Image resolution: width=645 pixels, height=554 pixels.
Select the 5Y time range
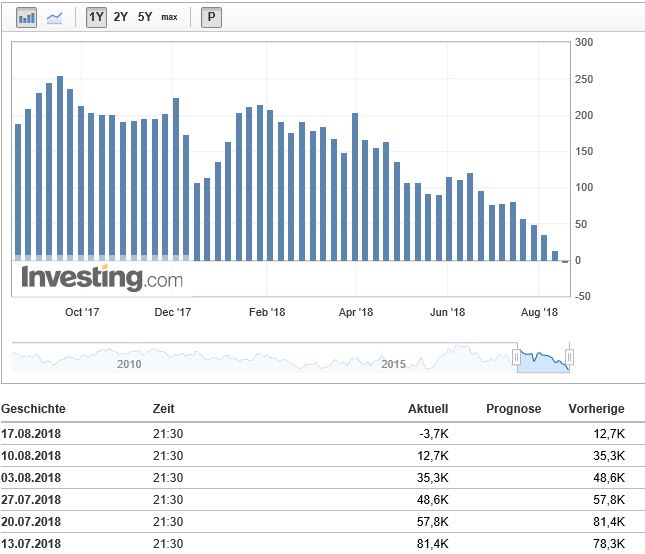[145, 17]
